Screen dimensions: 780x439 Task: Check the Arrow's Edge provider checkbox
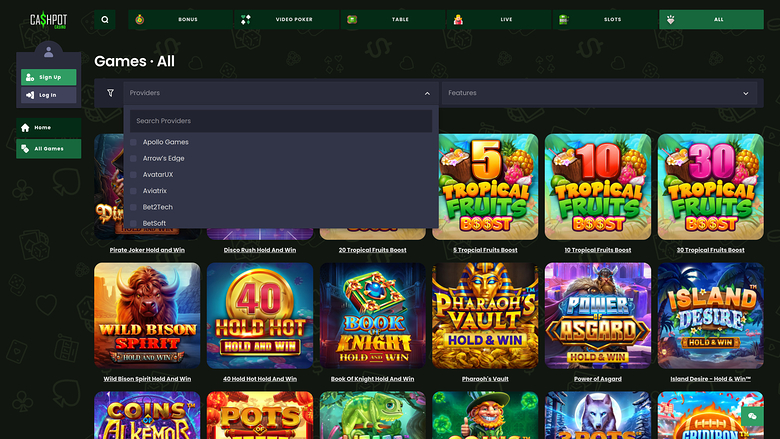tap(133, 159)
